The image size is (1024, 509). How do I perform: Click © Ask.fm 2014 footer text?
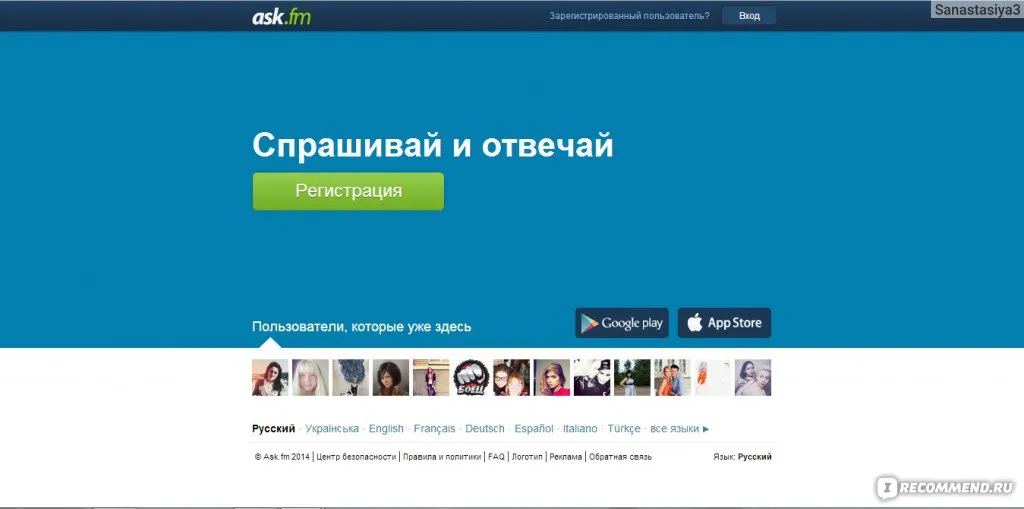click(x=282, y=457)
